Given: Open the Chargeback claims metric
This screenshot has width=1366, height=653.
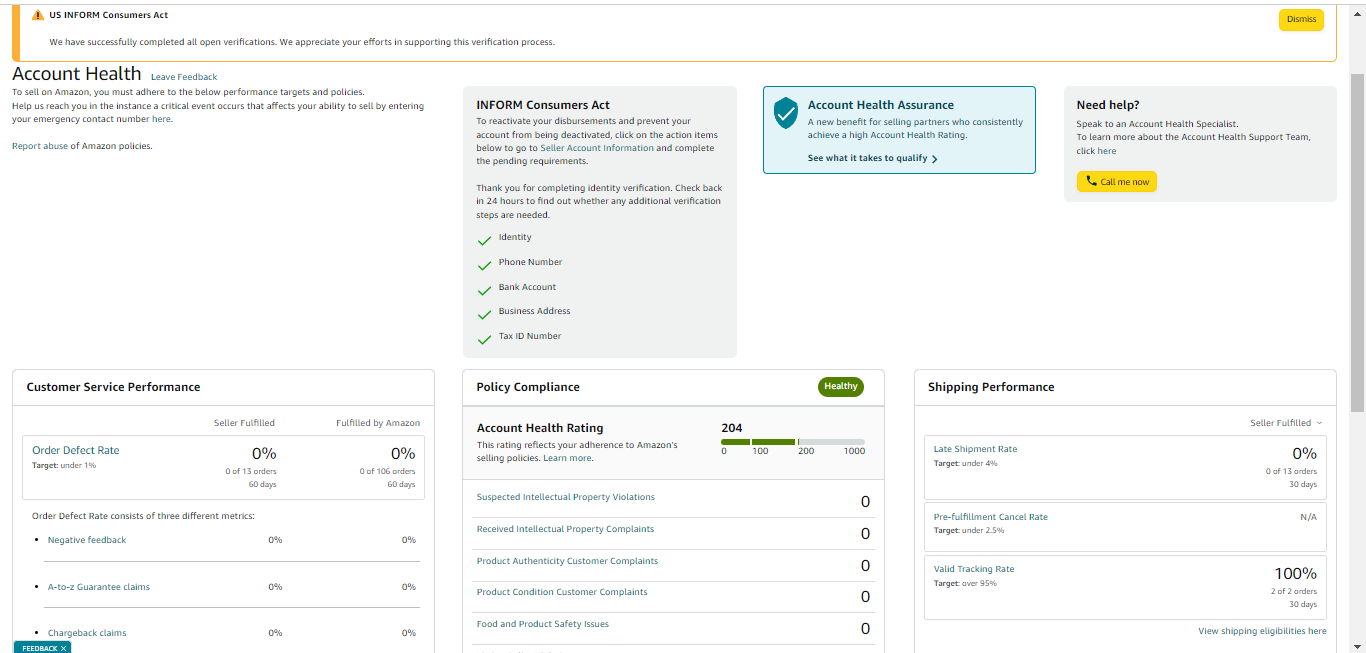Looking at the screenshot, I should 87,633.
